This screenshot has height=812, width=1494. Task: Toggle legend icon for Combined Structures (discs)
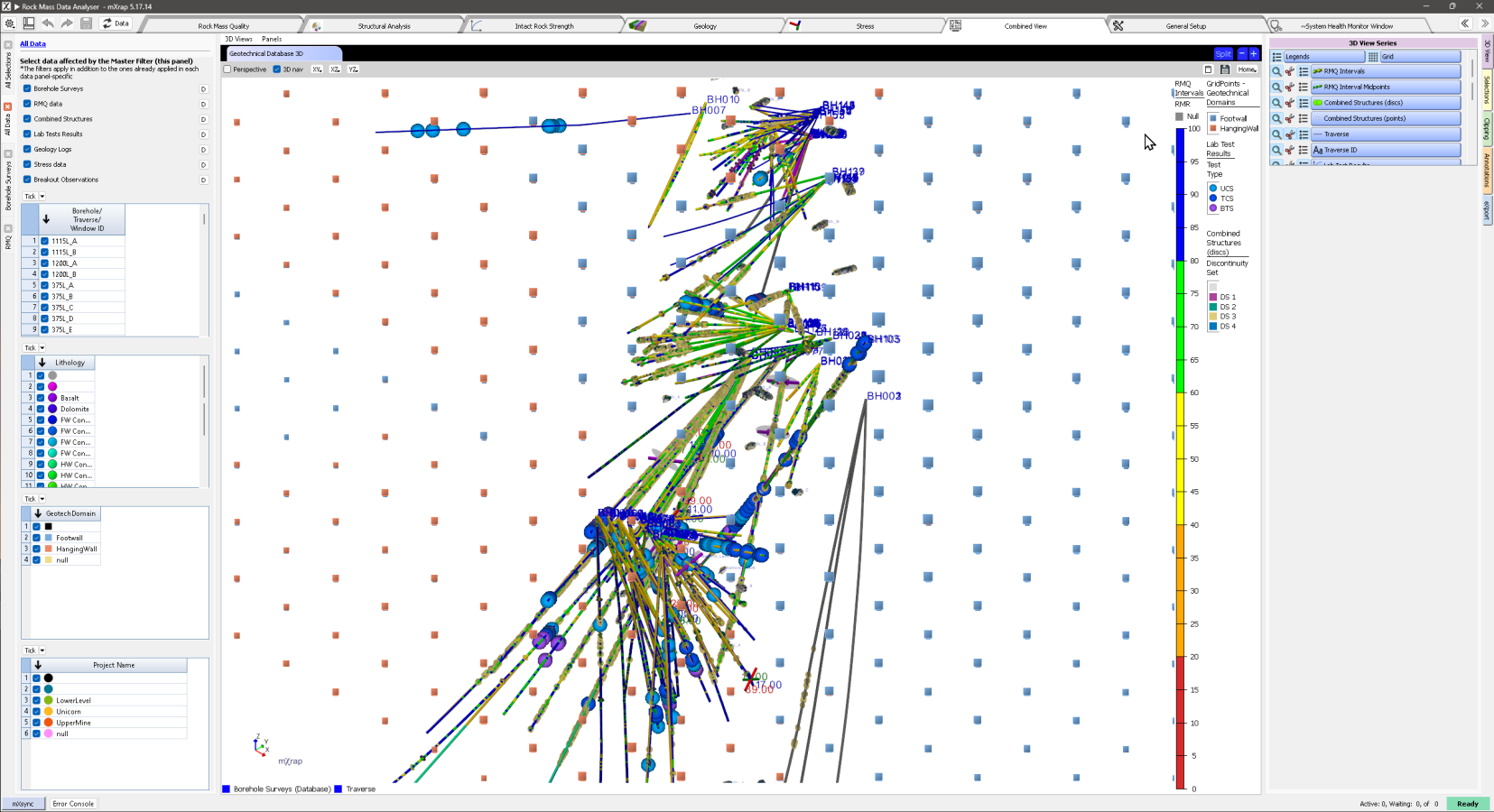point(1304,103)
